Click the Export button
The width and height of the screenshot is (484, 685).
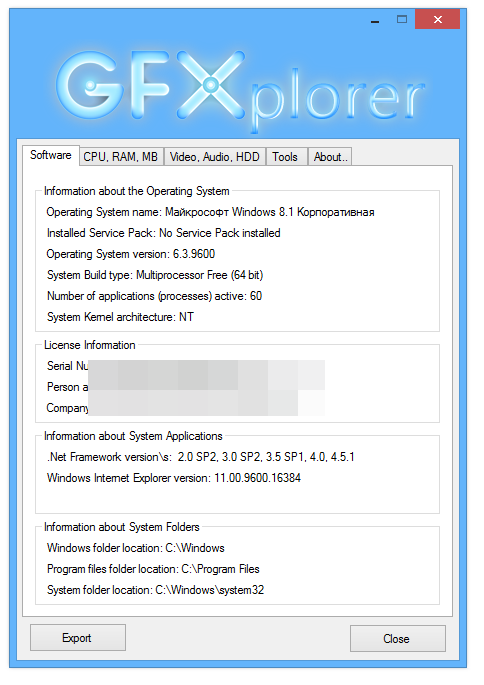point(78,638)
